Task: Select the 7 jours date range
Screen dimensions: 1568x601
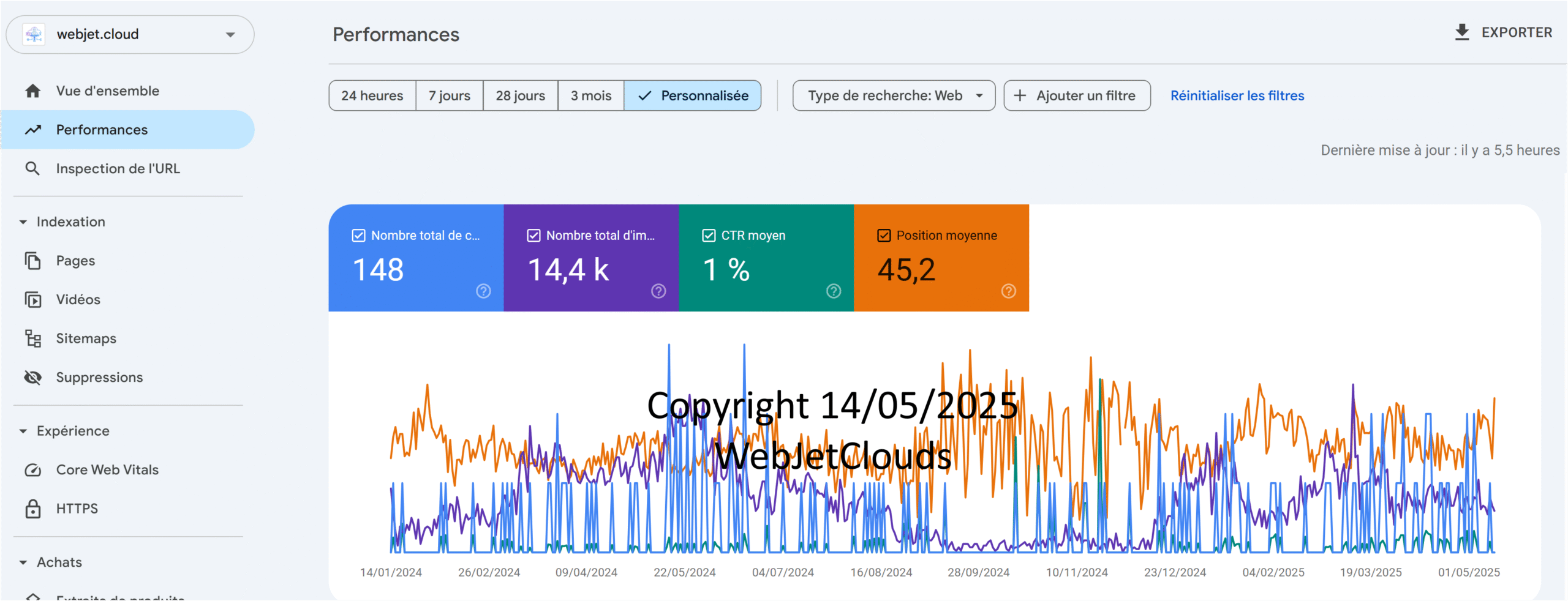Action: 450,95
